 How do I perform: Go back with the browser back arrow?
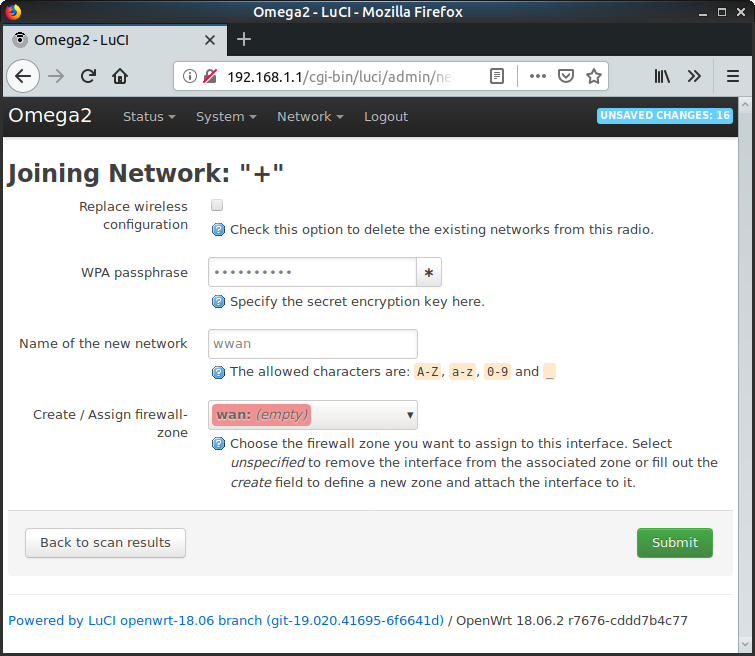(x=23, y=76)
